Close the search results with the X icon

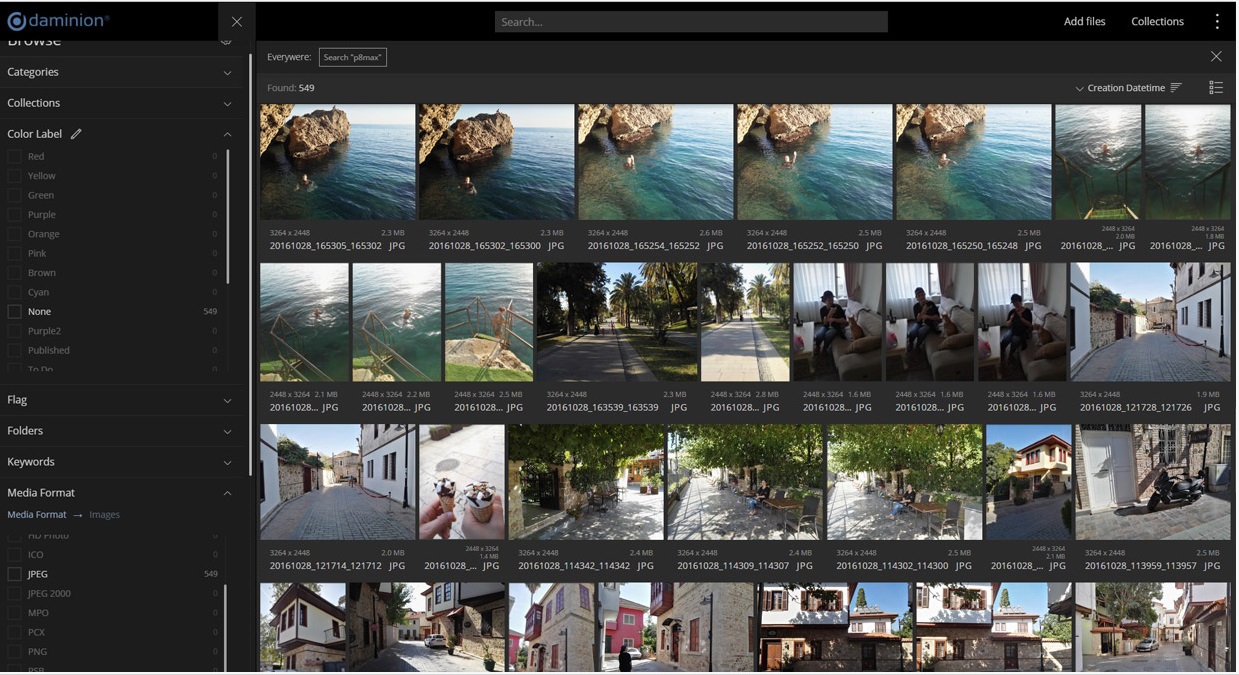click(1216, 56)
